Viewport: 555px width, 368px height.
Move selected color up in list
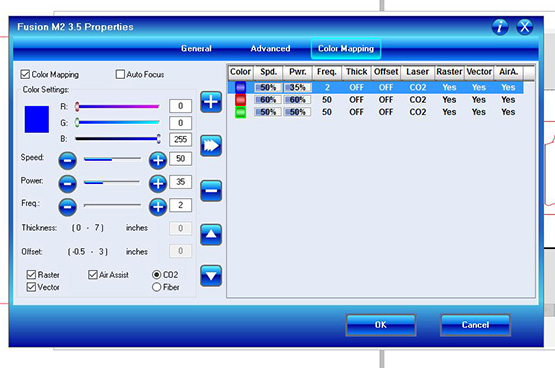click(211, 234)
